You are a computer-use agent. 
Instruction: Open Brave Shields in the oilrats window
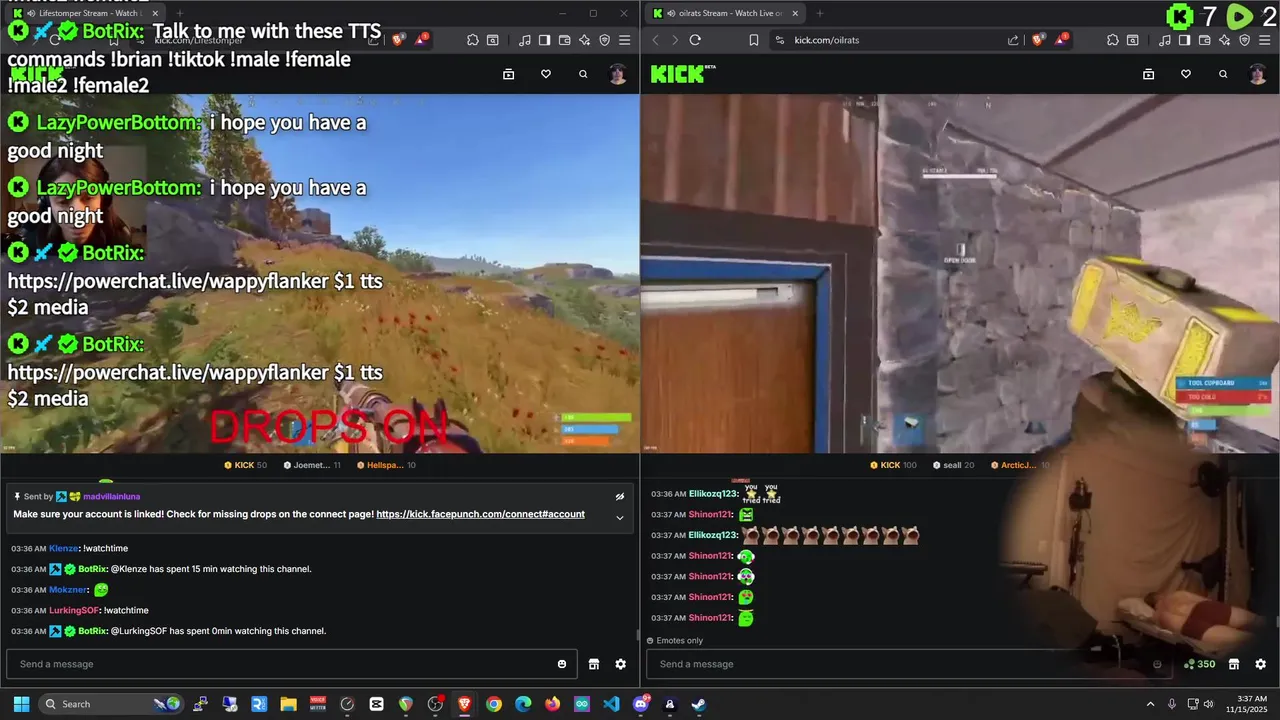click(1038, 40)
